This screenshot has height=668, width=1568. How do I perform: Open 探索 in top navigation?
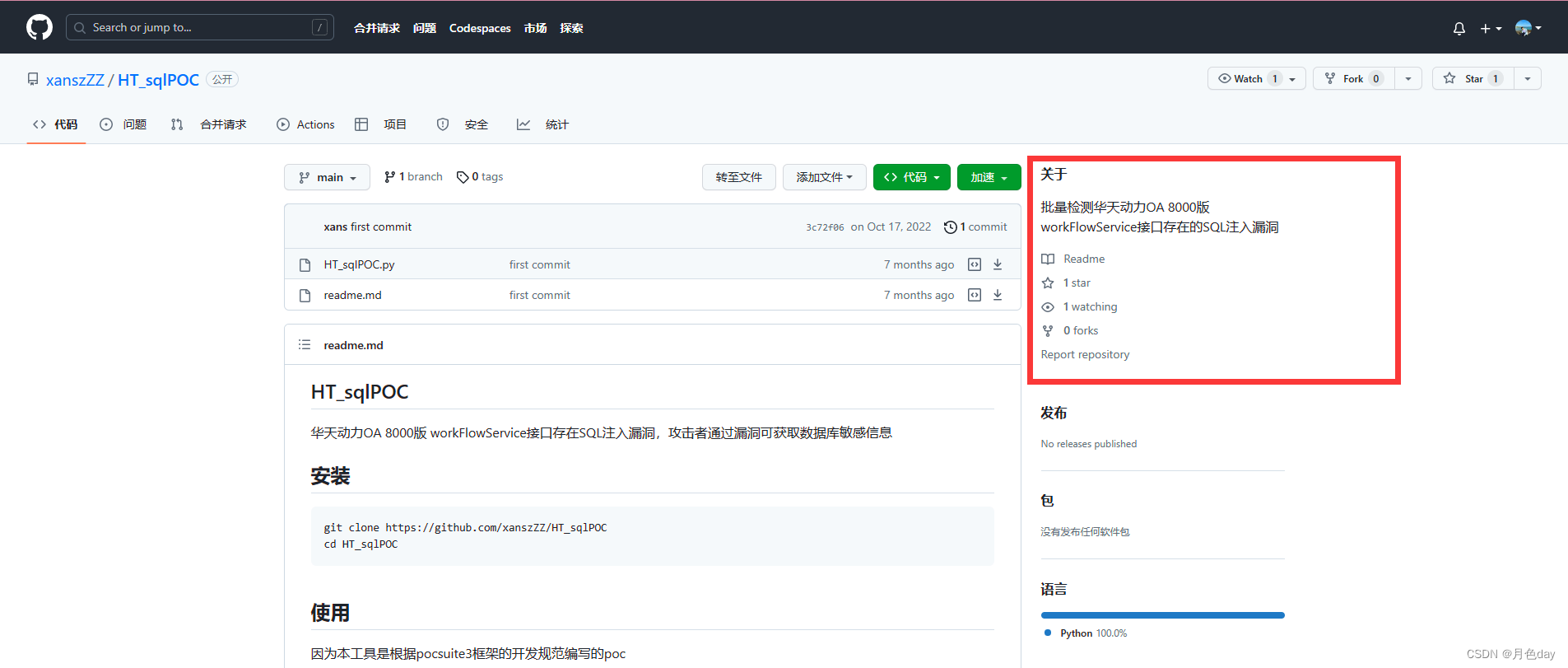571,28
